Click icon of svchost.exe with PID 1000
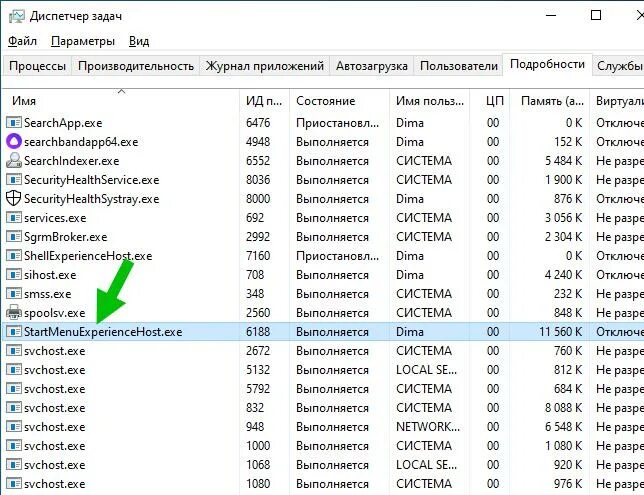644x495 pixels. 14,446
